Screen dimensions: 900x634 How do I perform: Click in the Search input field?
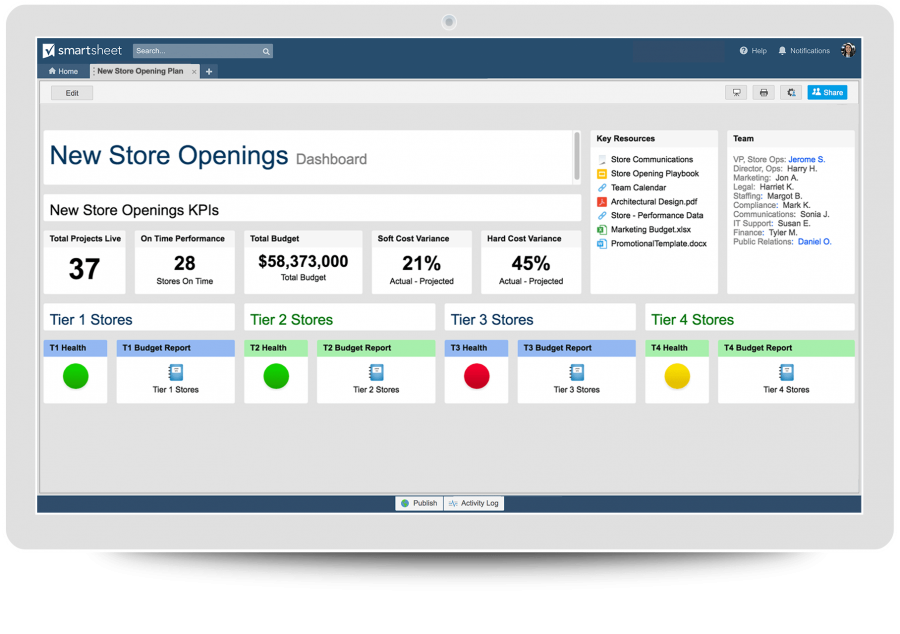point(195,51)
